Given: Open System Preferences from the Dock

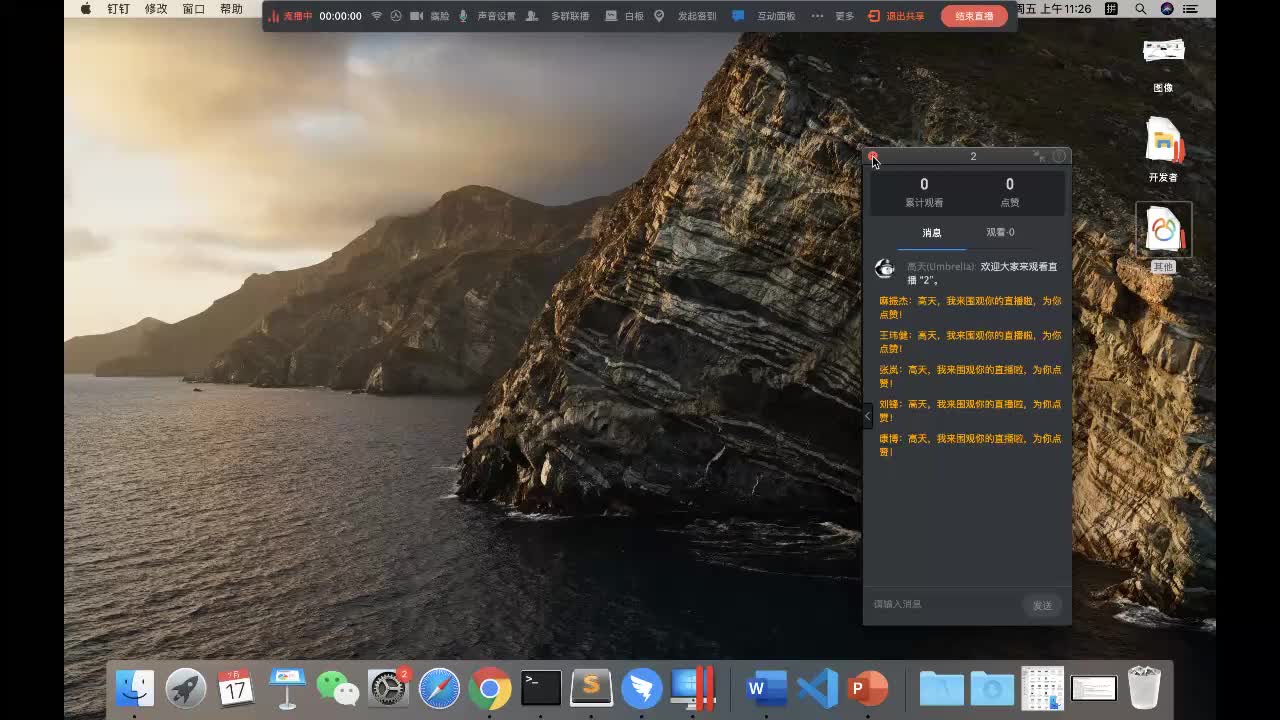Looking at the screenshot, I should pos(389,688).
